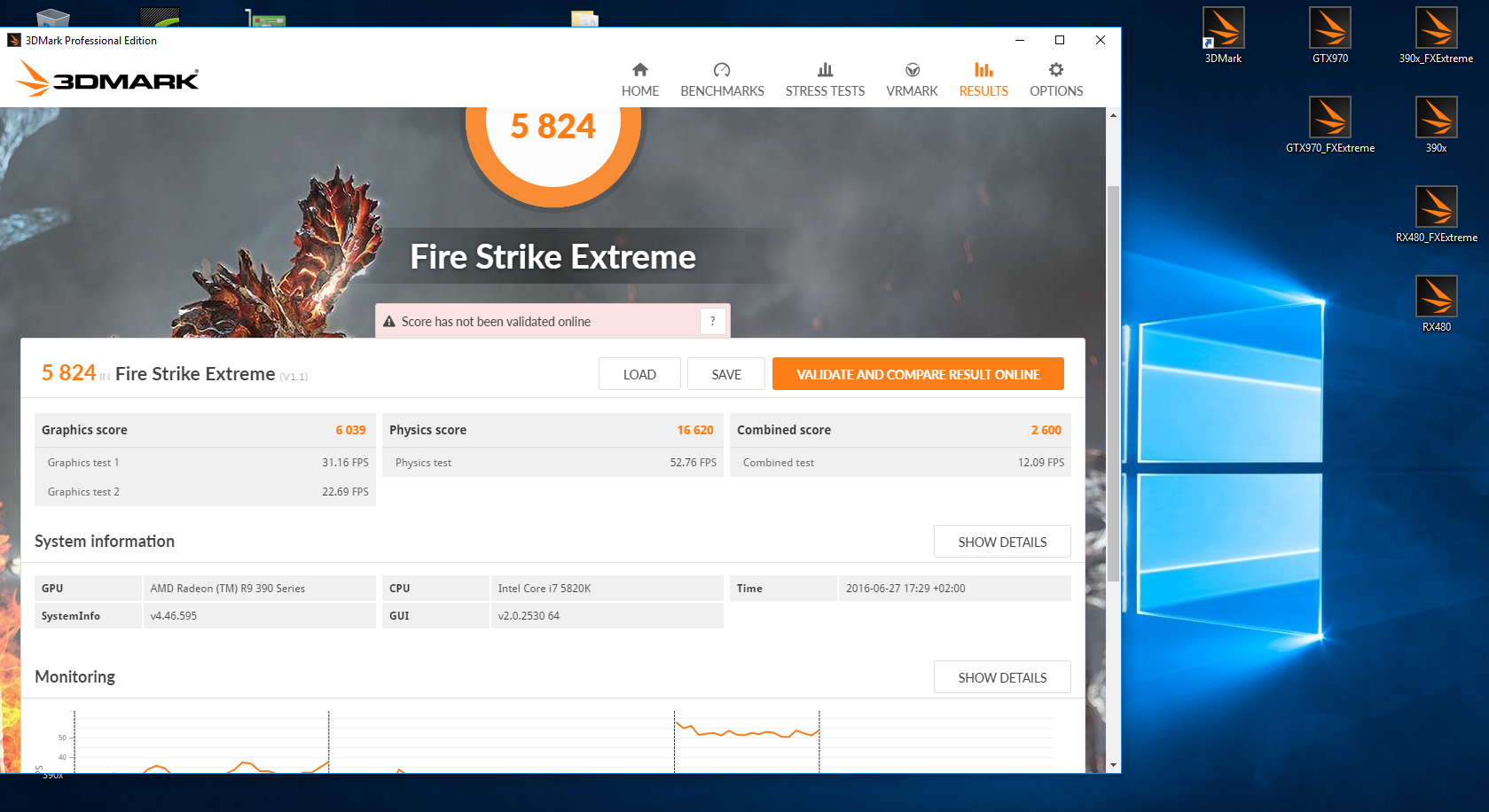Click the question mark help button

(x=712, y=321)
